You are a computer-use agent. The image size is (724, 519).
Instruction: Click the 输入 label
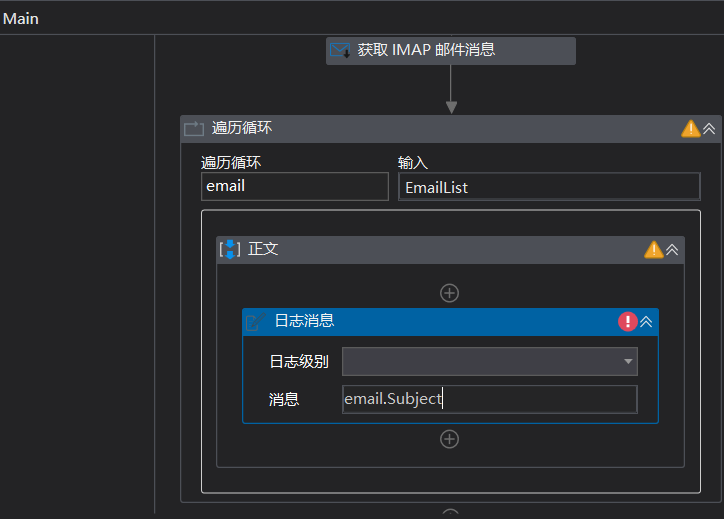coord(413,163)
